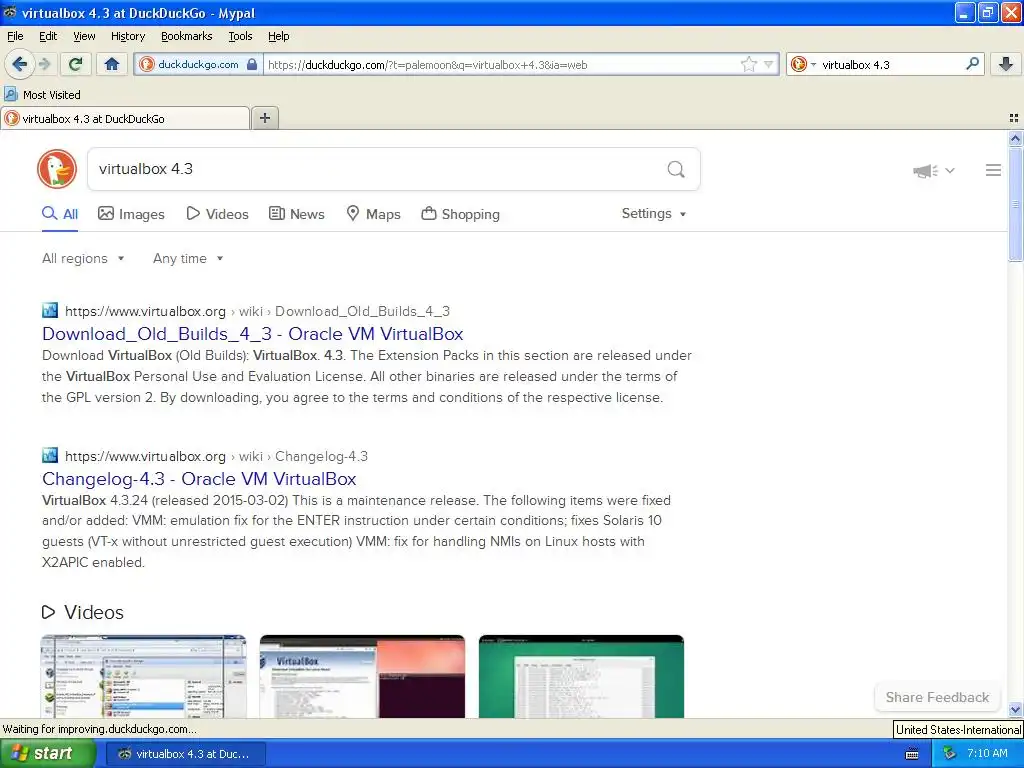Click the padlock security icon in address bar

tap(252, 64)
